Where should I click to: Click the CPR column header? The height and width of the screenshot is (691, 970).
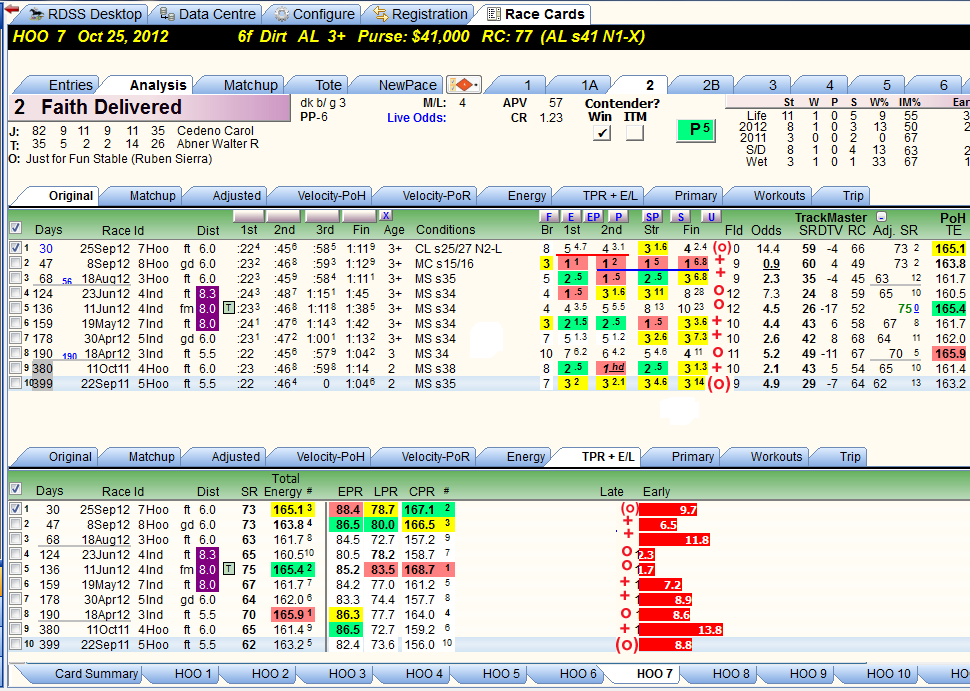coord(422,491)
